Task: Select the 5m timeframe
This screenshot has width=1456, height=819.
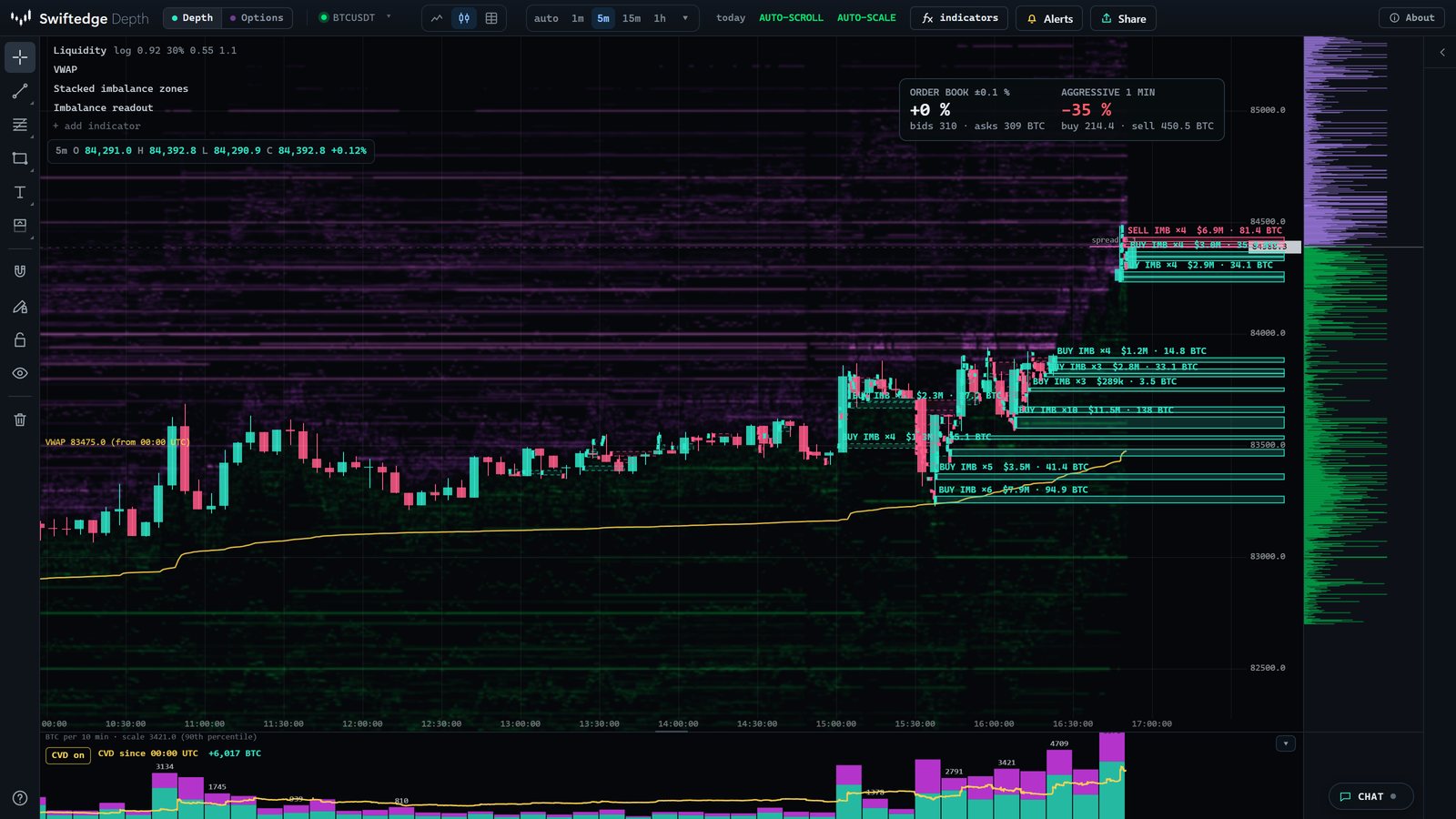Action: coord(603,18)
